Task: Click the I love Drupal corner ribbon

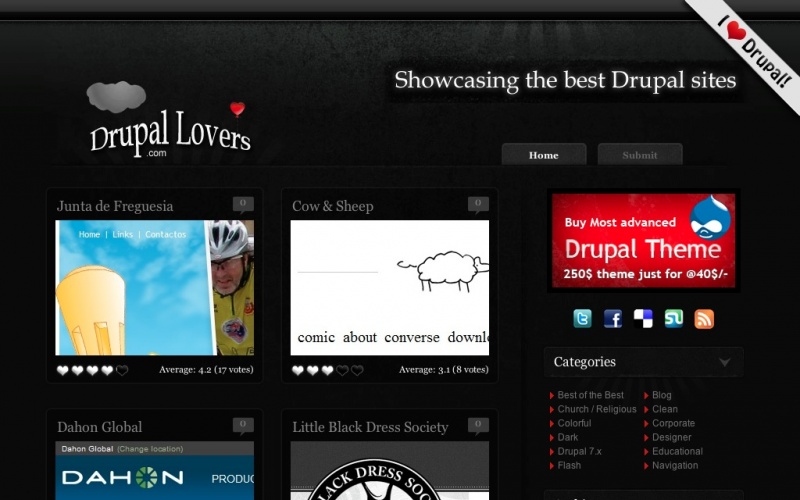Action: [x=754, y=51]
